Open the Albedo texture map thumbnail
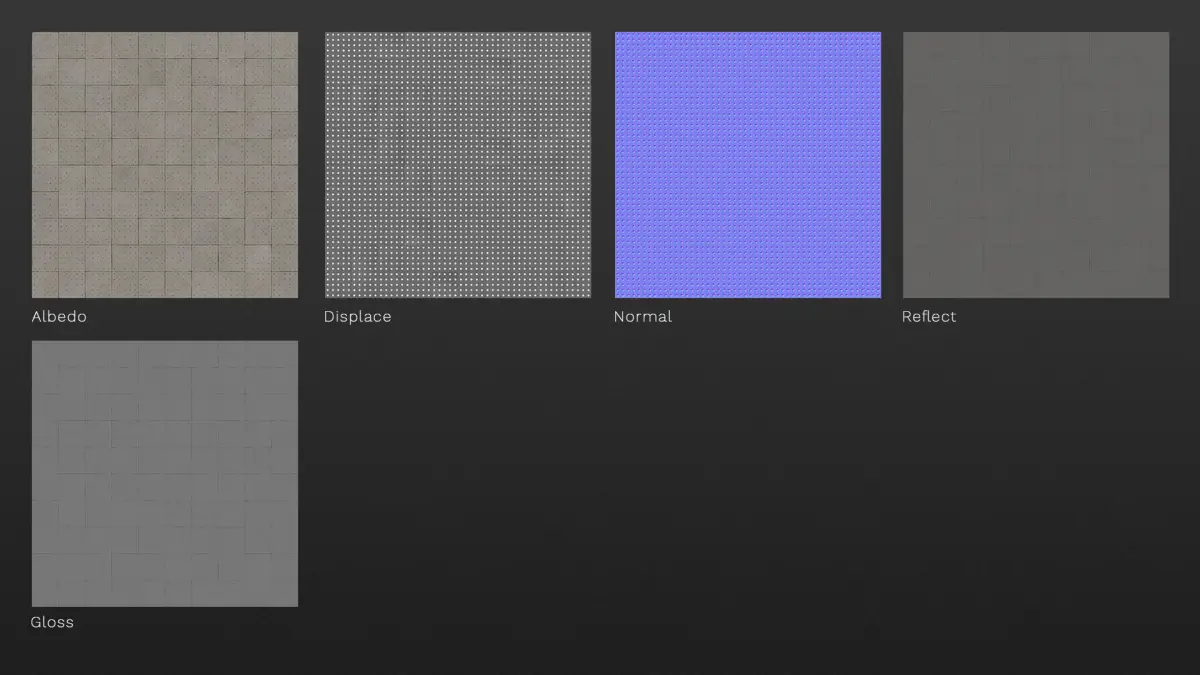This screenshot has height=675, width=1200. 165,165
